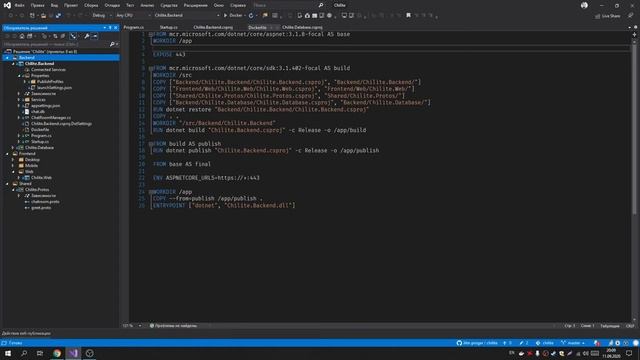The width and height of the screenshot is (640, 360).
Task: Select appsettings.json in Solution Explorer
Action: coord(45,106)
